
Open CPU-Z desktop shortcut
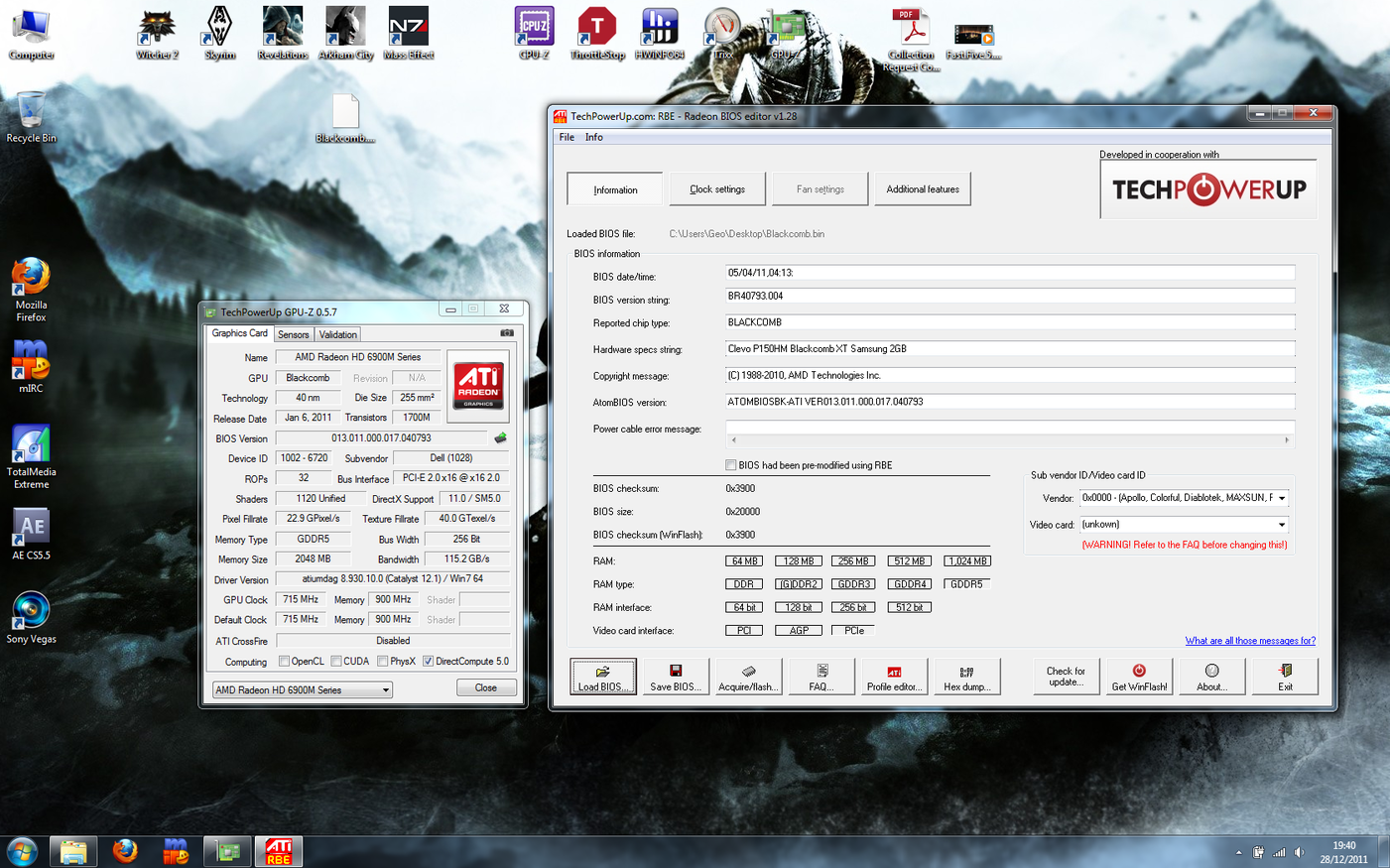(534, 33)
